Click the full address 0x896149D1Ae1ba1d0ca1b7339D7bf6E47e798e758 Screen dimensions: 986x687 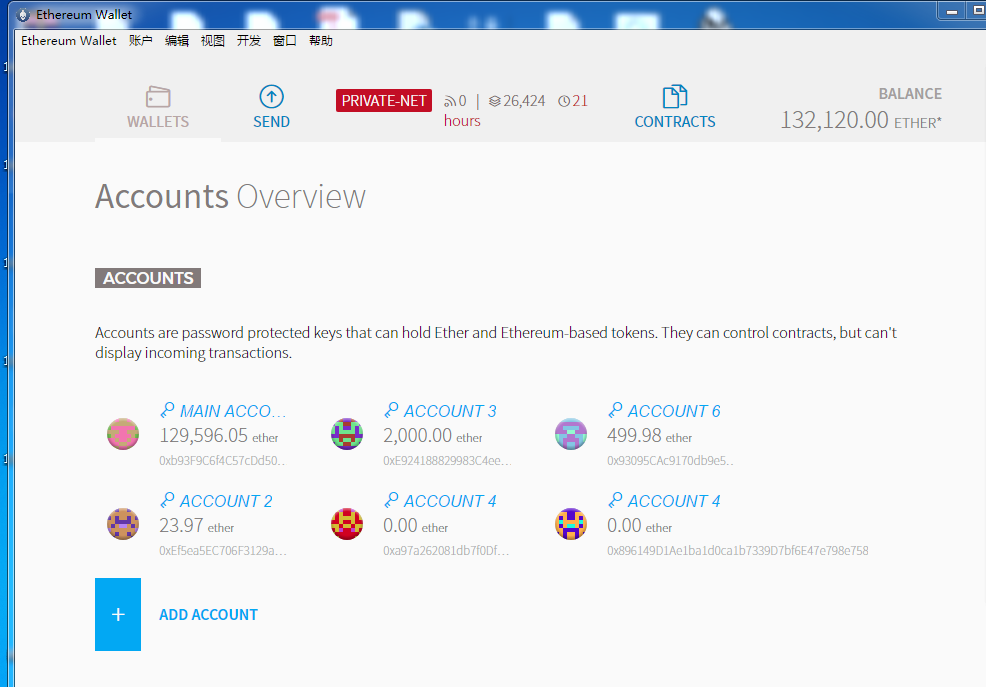tap(738, 551)
